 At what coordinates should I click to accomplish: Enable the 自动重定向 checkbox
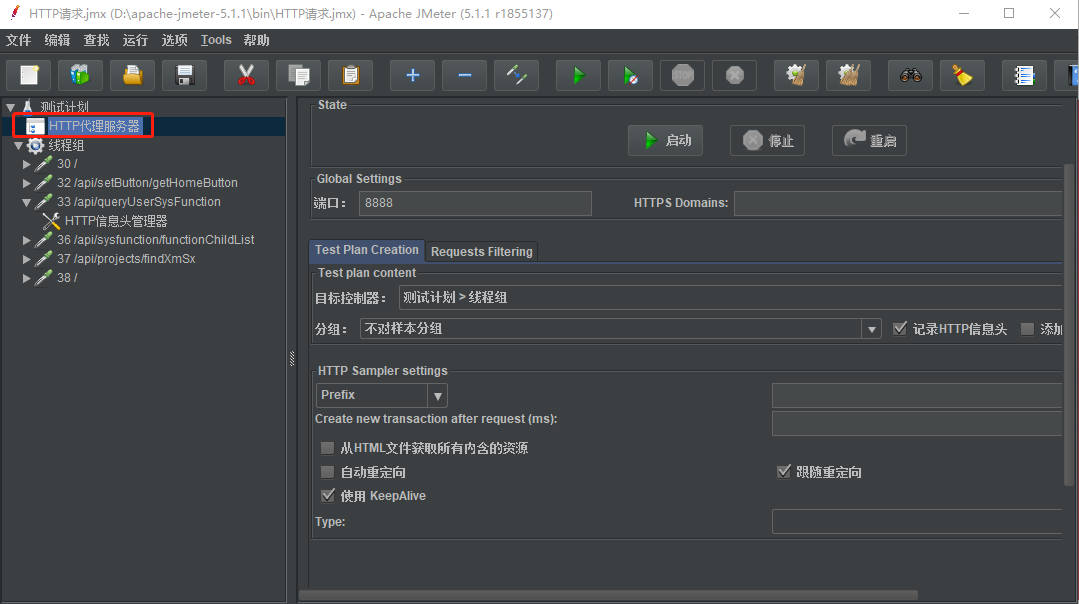point(328,472)
